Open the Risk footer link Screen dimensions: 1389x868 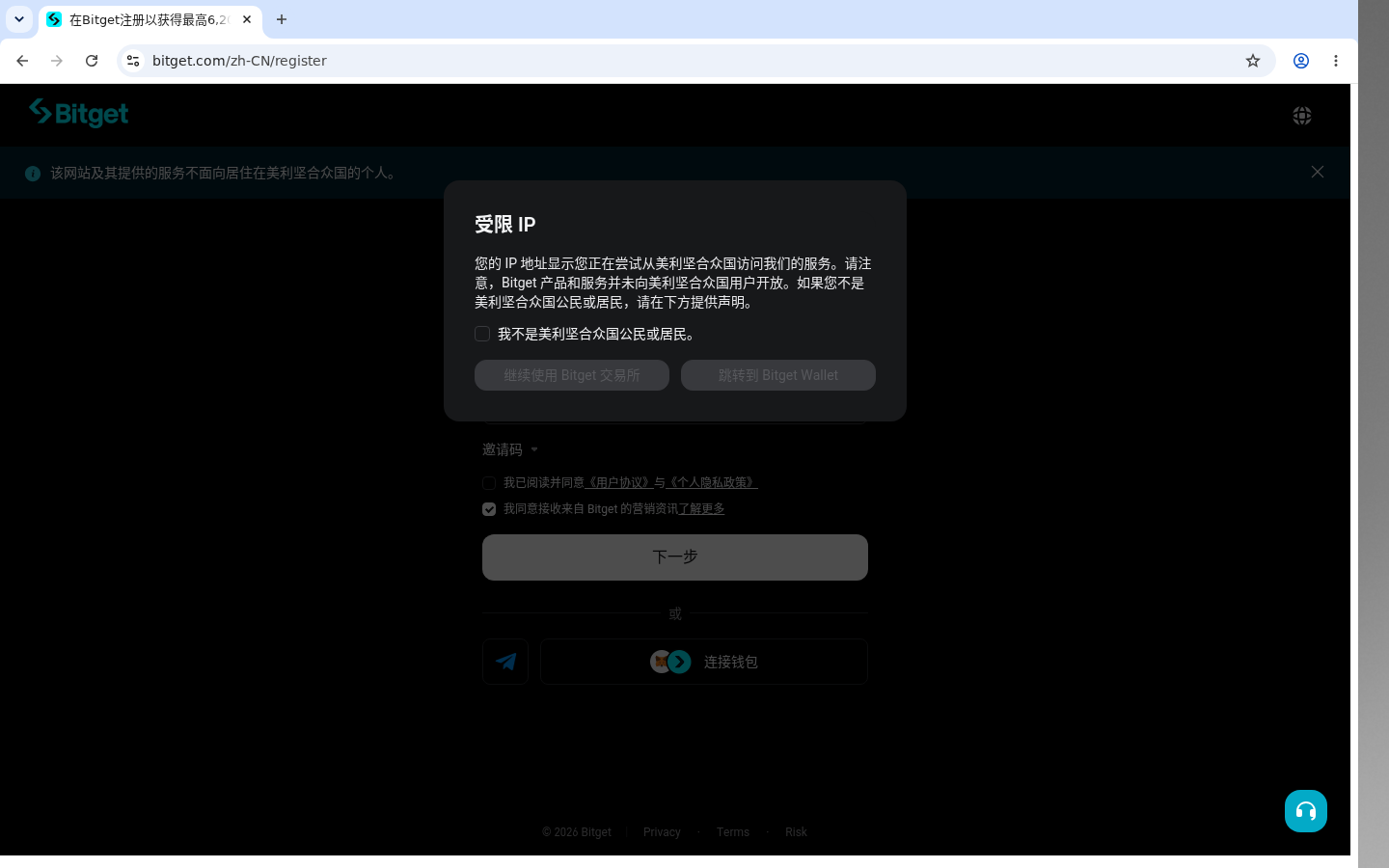click(796, 832)
